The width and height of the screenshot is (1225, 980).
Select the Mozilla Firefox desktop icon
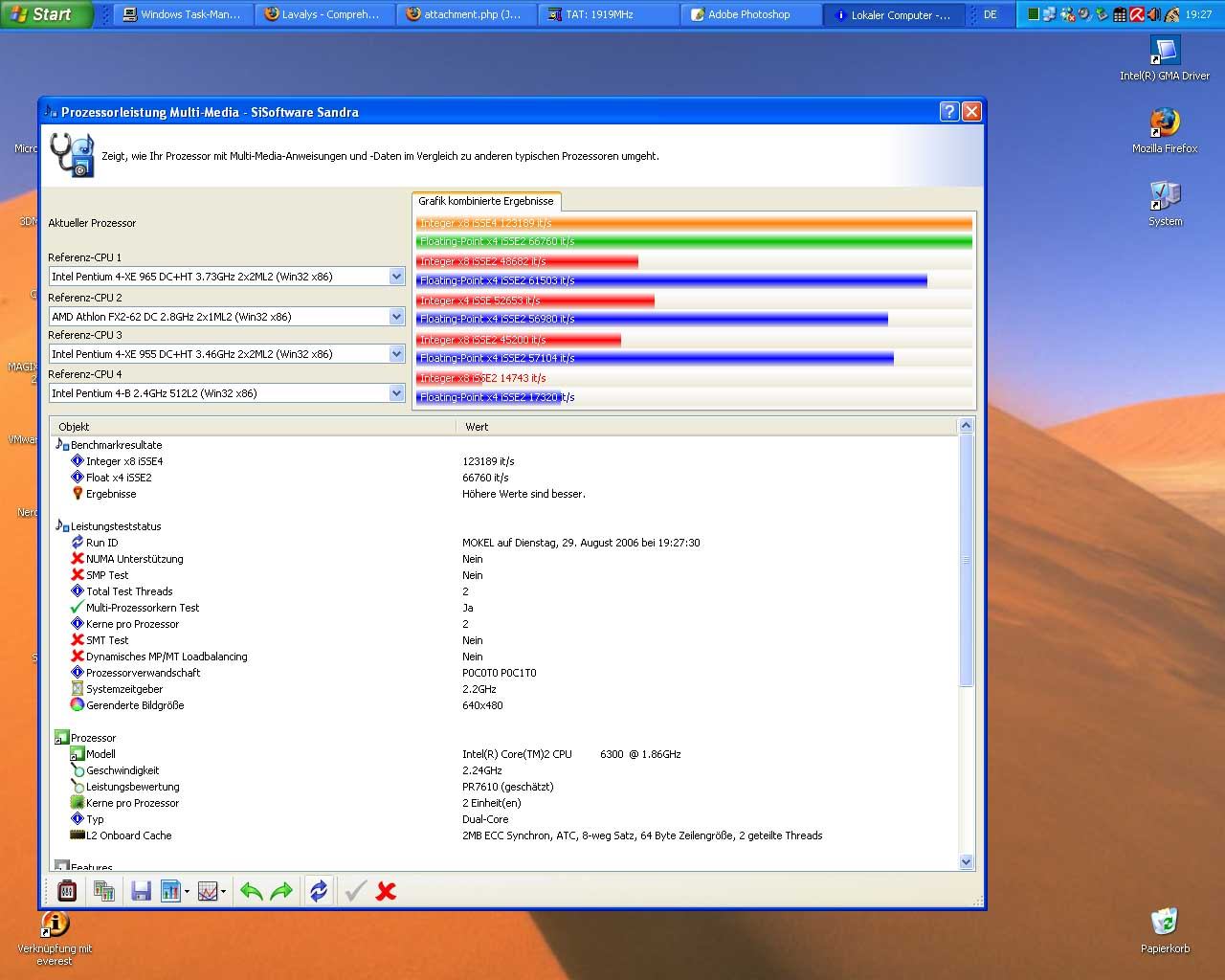[1165, 130]
